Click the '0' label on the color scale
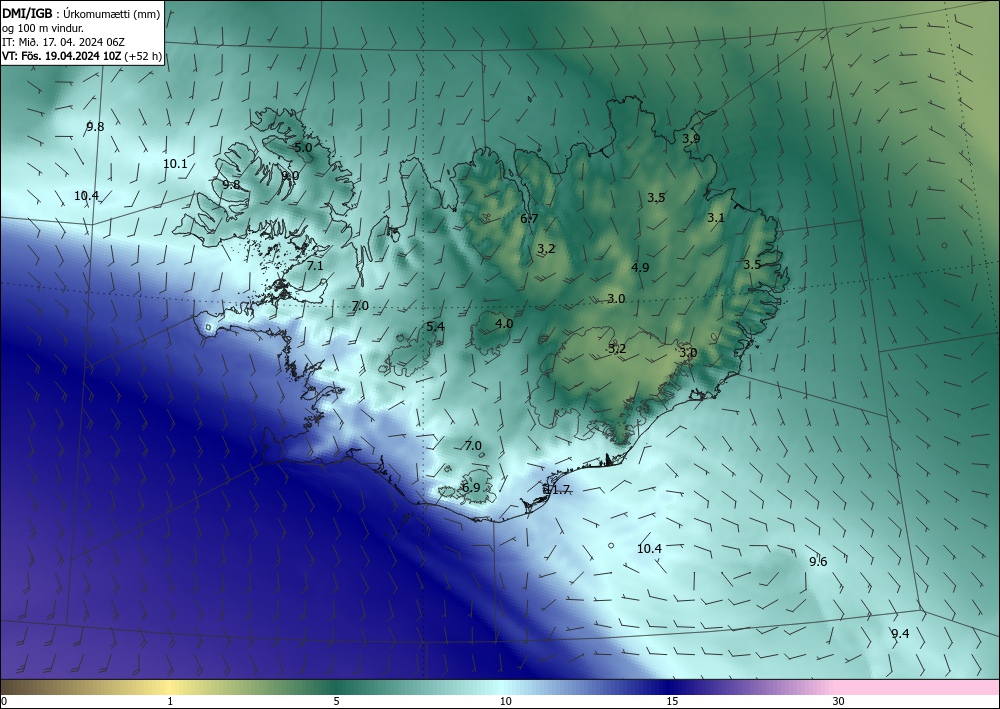This screenshot has width=1000, height=709. coord(4,701)
